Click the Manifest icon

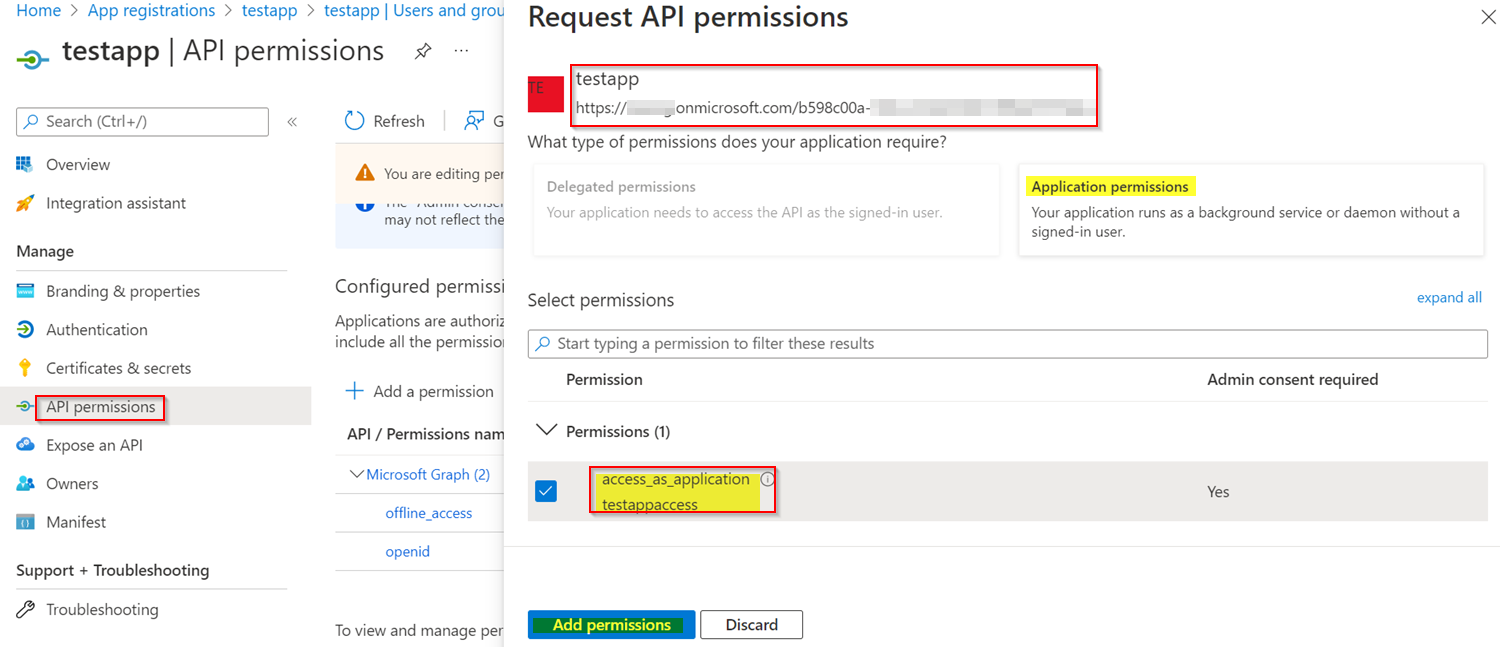26,522
